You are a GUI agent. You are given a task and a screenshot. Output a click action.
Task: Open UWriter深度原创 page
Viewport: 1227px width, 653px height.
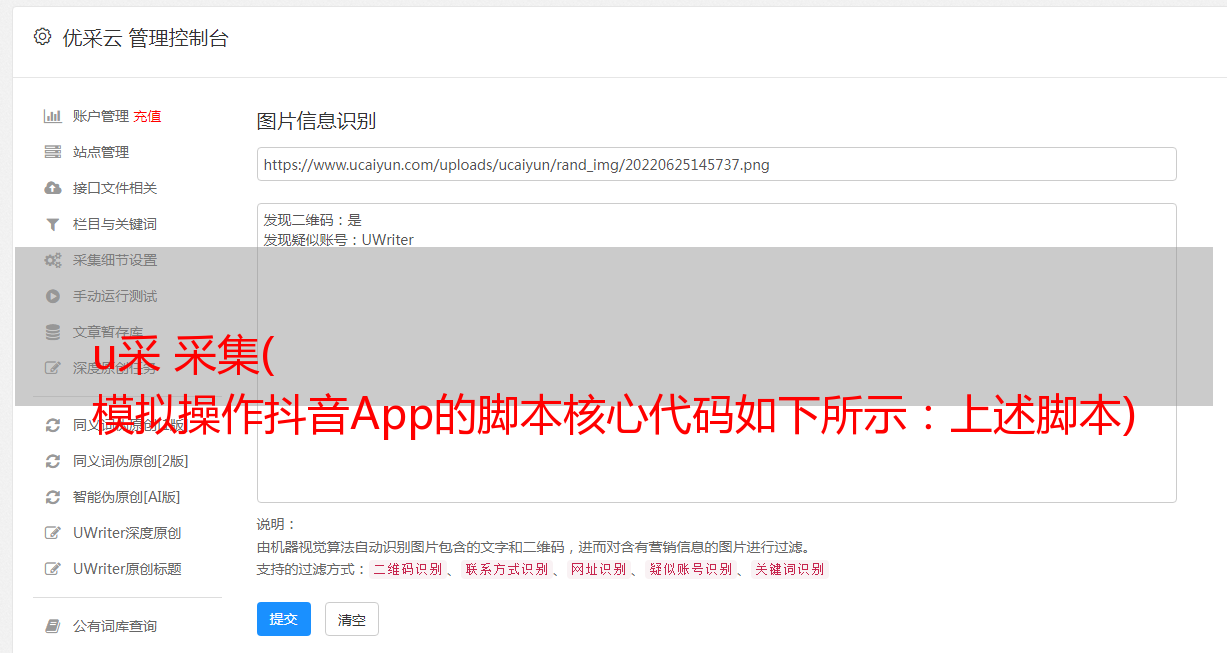[127, 533]
